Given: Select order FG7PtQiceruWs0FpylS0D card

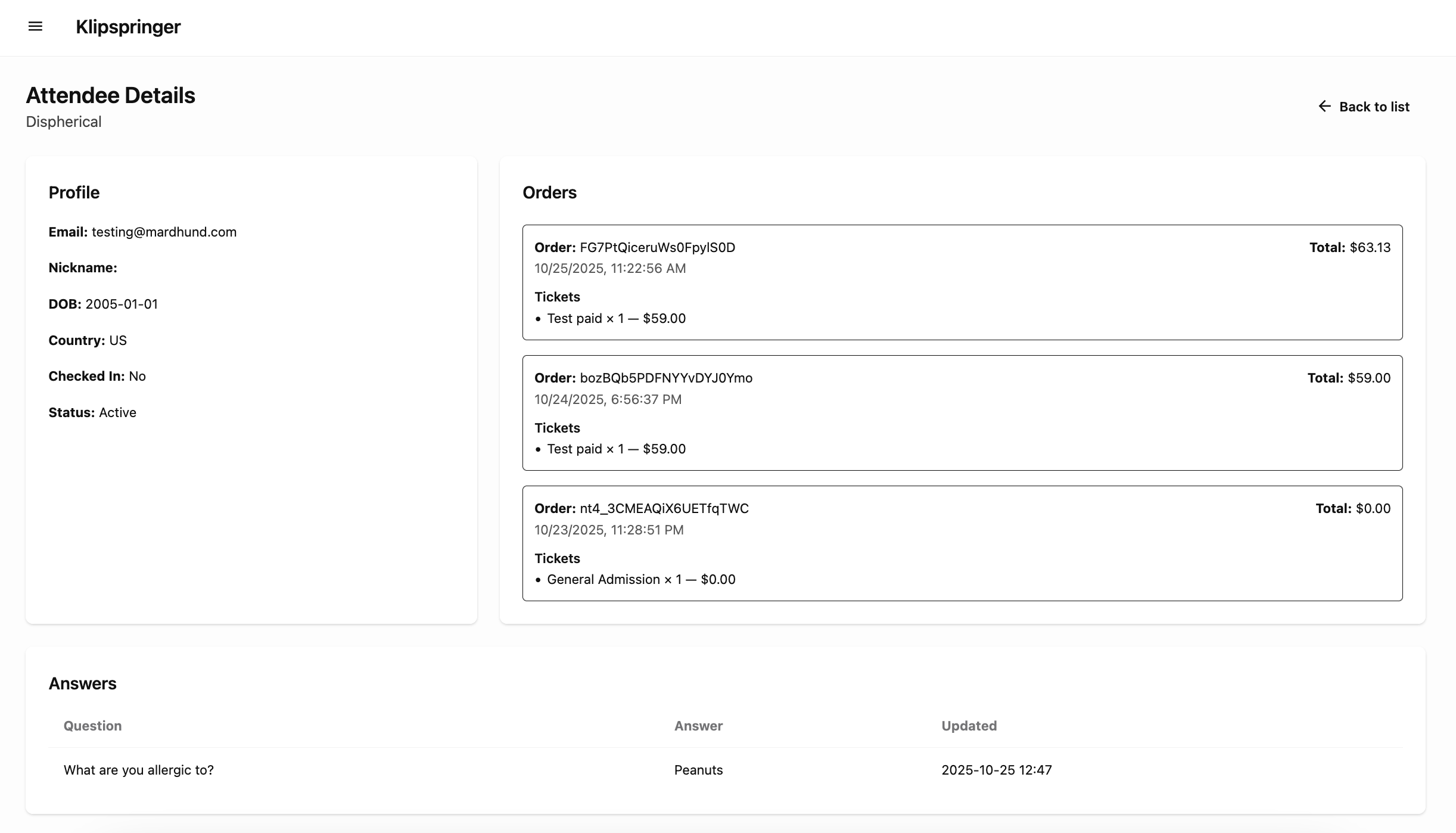Looking at the screenshot, I should click(962, 282).
